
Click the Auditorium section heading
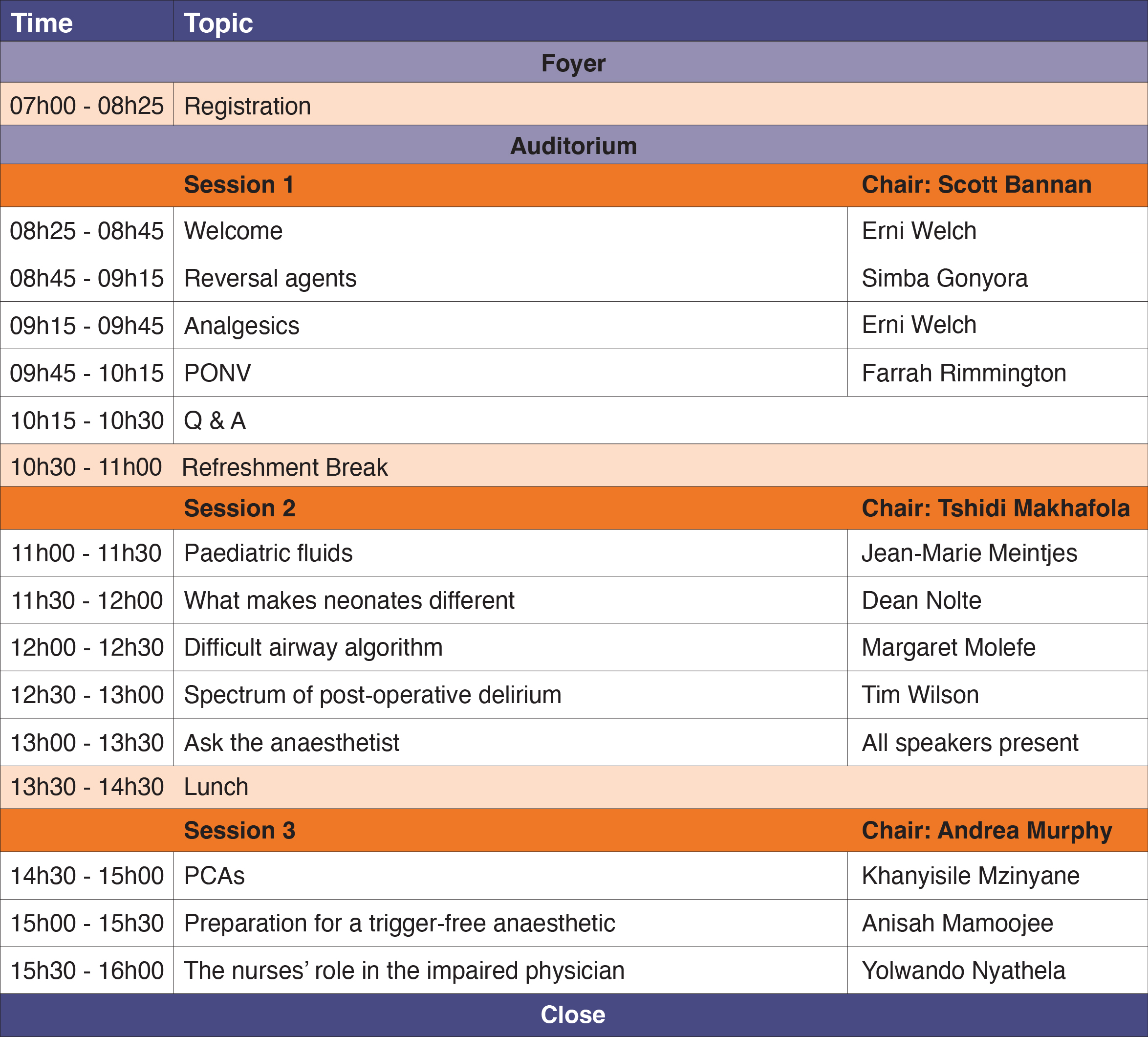[x=573, y=146]
